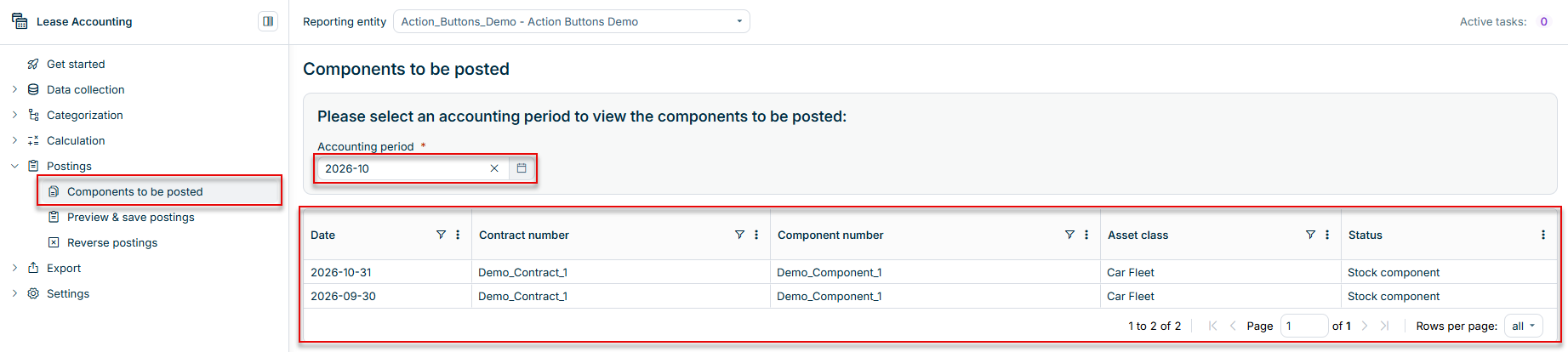This screenshot has width=1568, height=352.
Task: Expand the Export tree node
Action: pyautogui.click(x=14, y=268)
